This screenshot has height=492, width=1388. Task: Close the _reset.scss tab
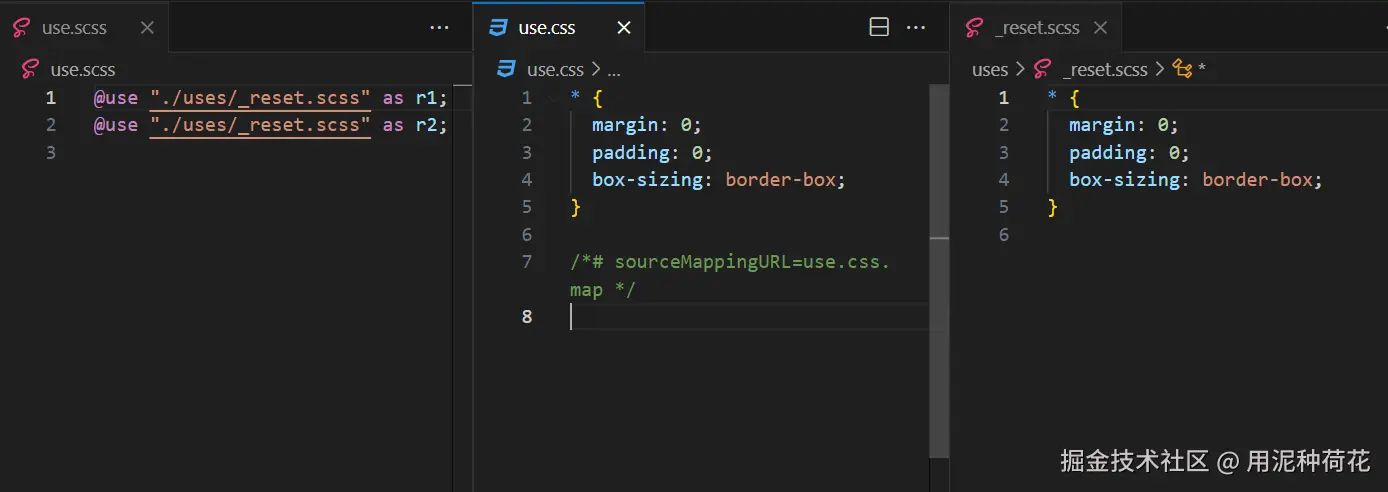pos(1100,28)
